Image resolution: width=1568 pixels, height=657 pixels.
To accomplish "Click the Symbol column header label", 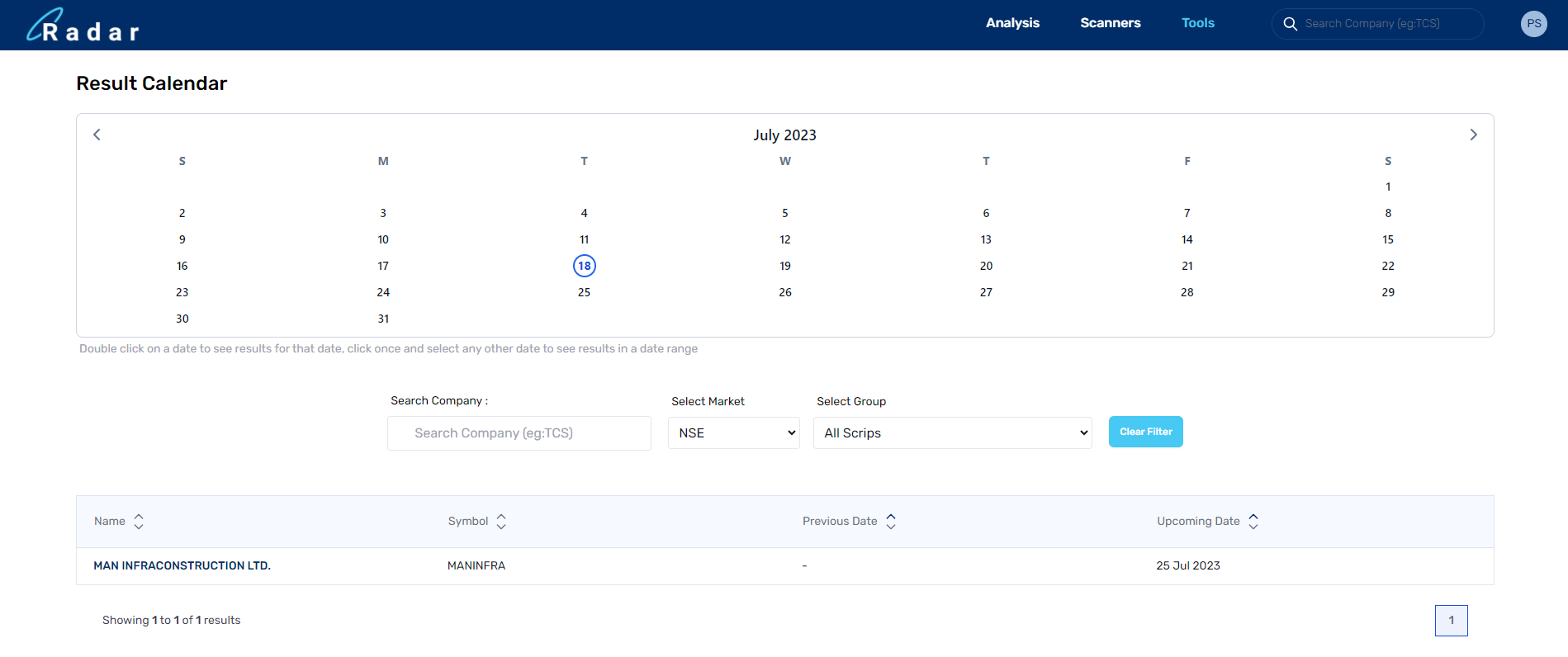I will [468, 522].
